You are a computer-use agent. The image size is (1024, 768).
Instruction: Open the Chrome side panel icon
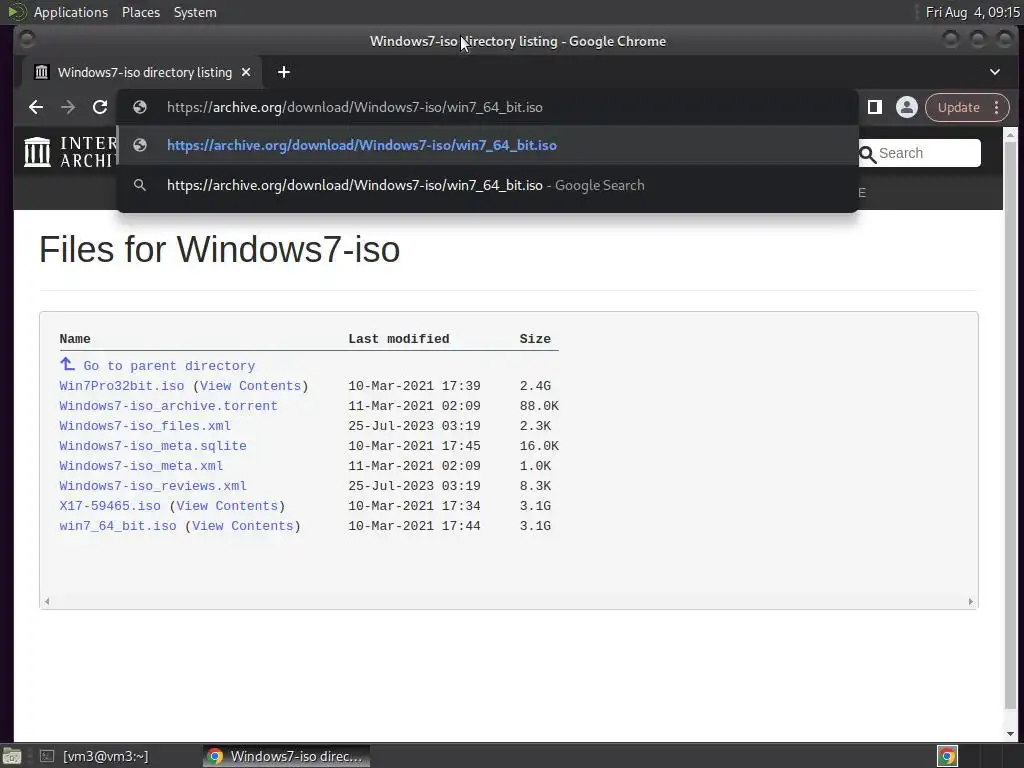874,107
